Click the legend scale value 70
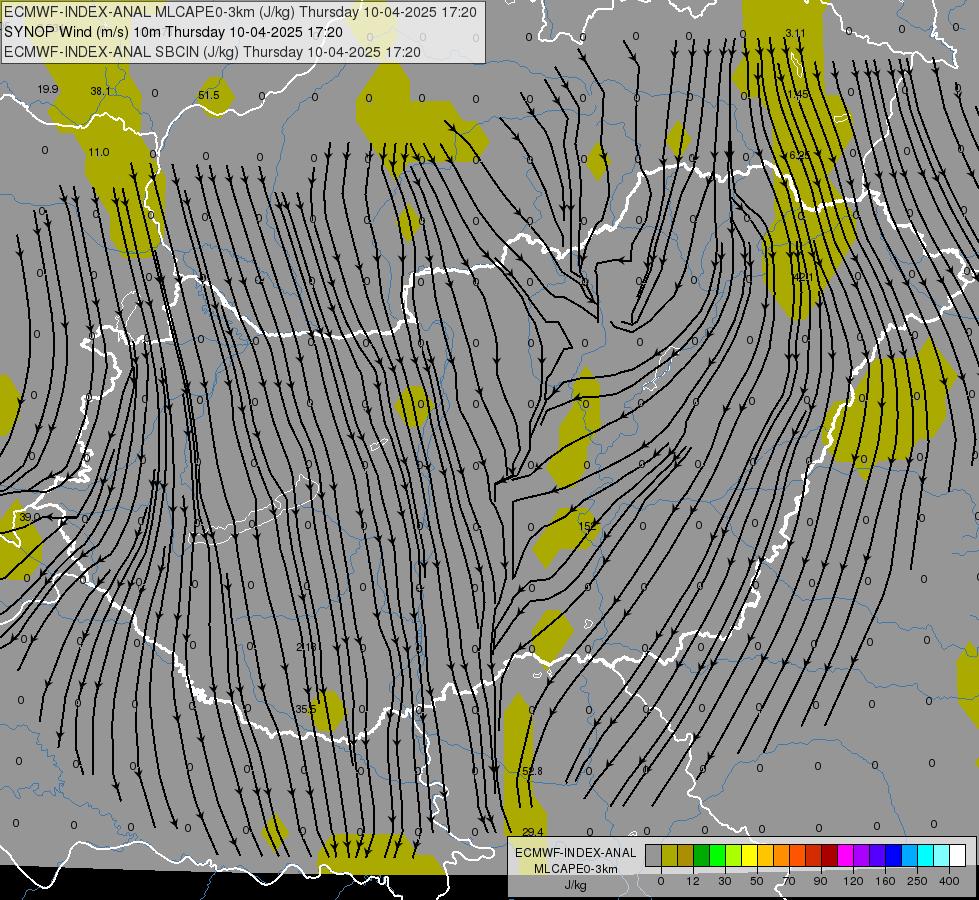This screenshot has width=979, height=900. (789, 881)
